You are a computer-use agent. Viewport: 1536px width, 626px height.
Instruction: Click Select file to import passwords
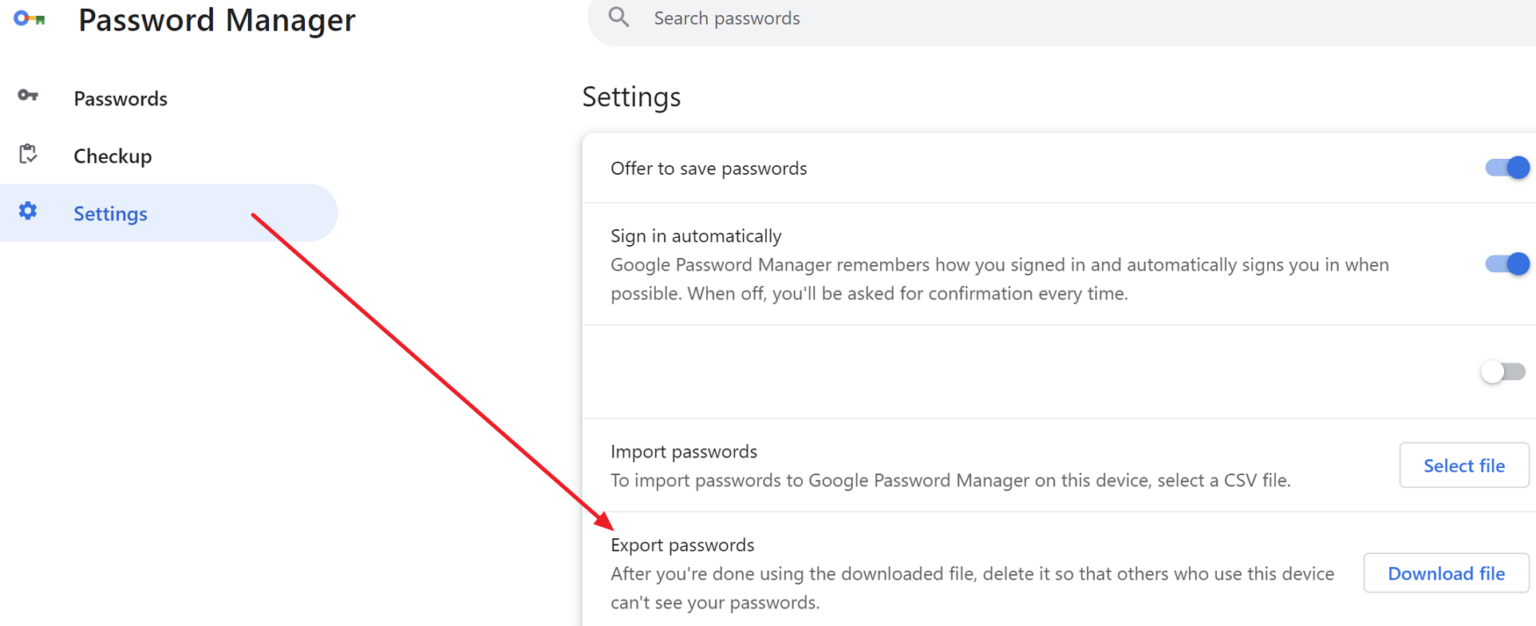click(x=1464, y=465)
